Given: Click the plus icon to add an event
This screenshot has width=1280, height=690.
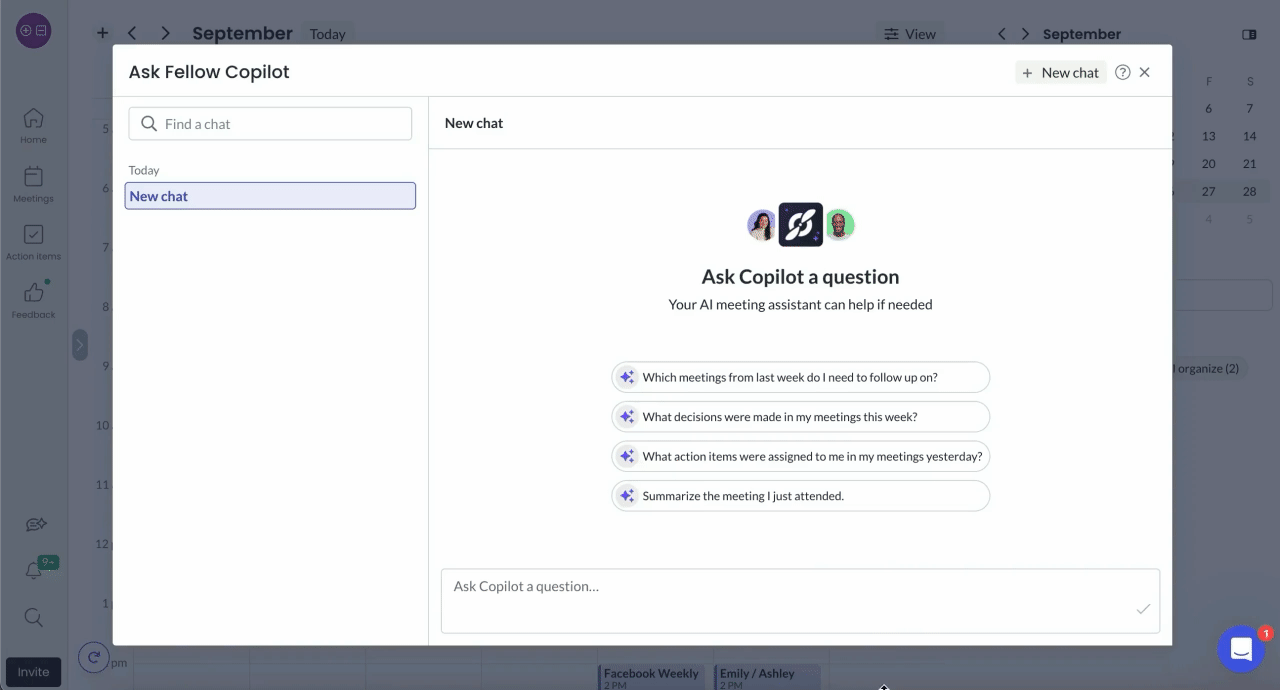Looking at the screenshot, I should tap(102, 33).
